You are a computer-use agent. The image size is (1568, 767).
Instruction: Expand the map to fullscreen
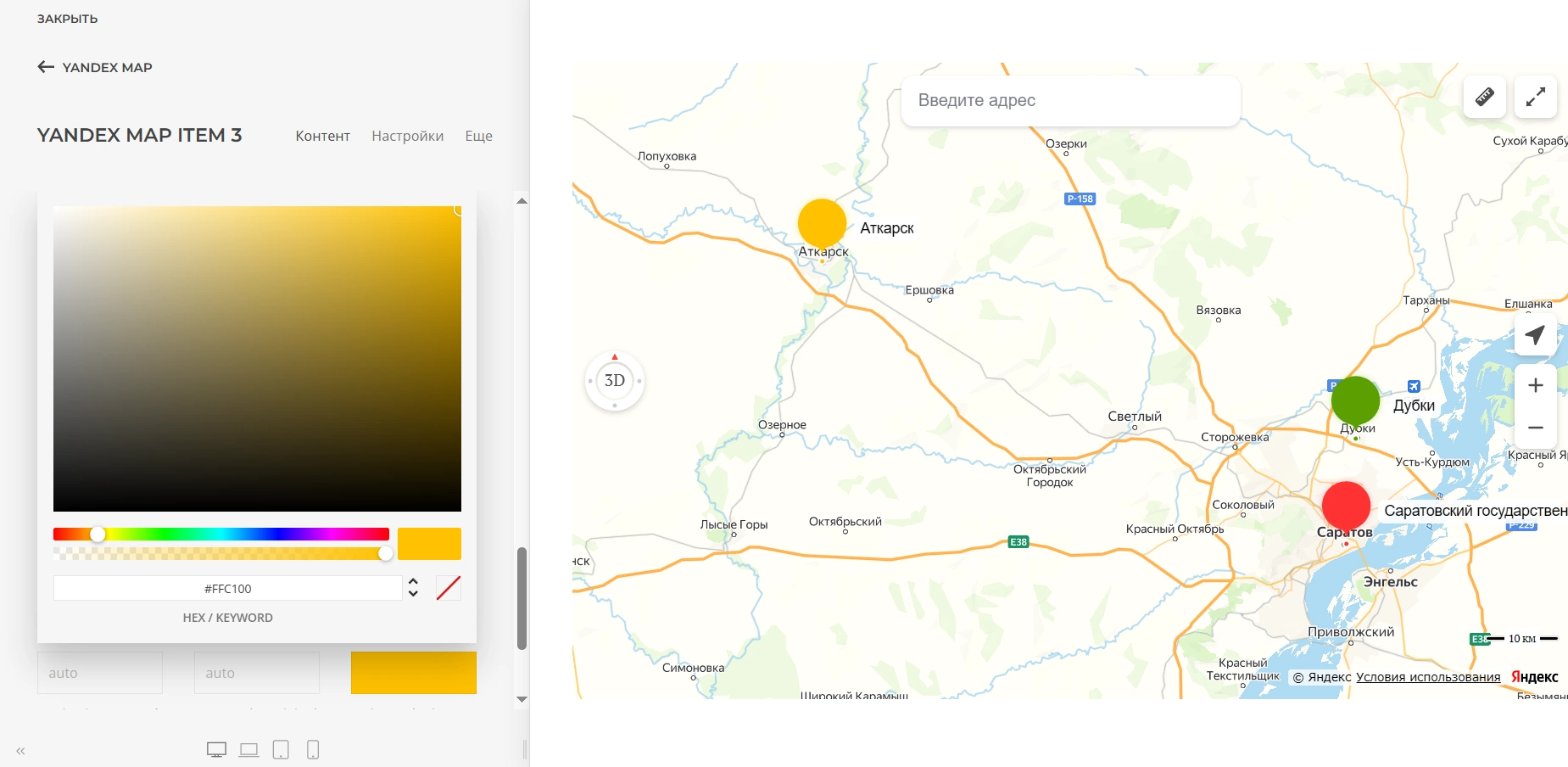1535,97
